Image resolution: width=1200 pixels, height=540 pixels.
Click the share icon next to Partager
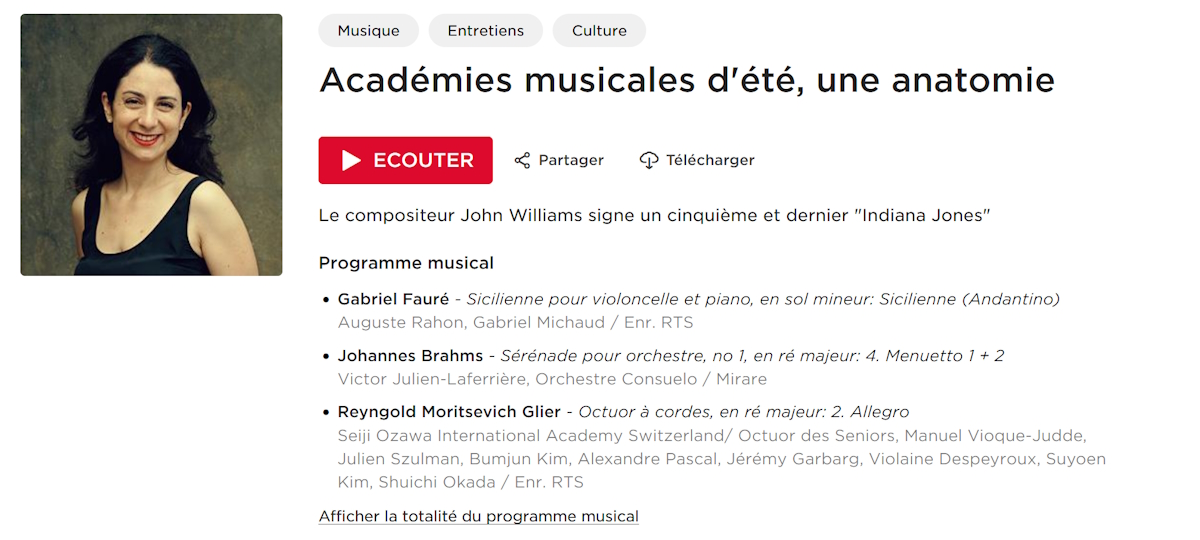[522, 160]
